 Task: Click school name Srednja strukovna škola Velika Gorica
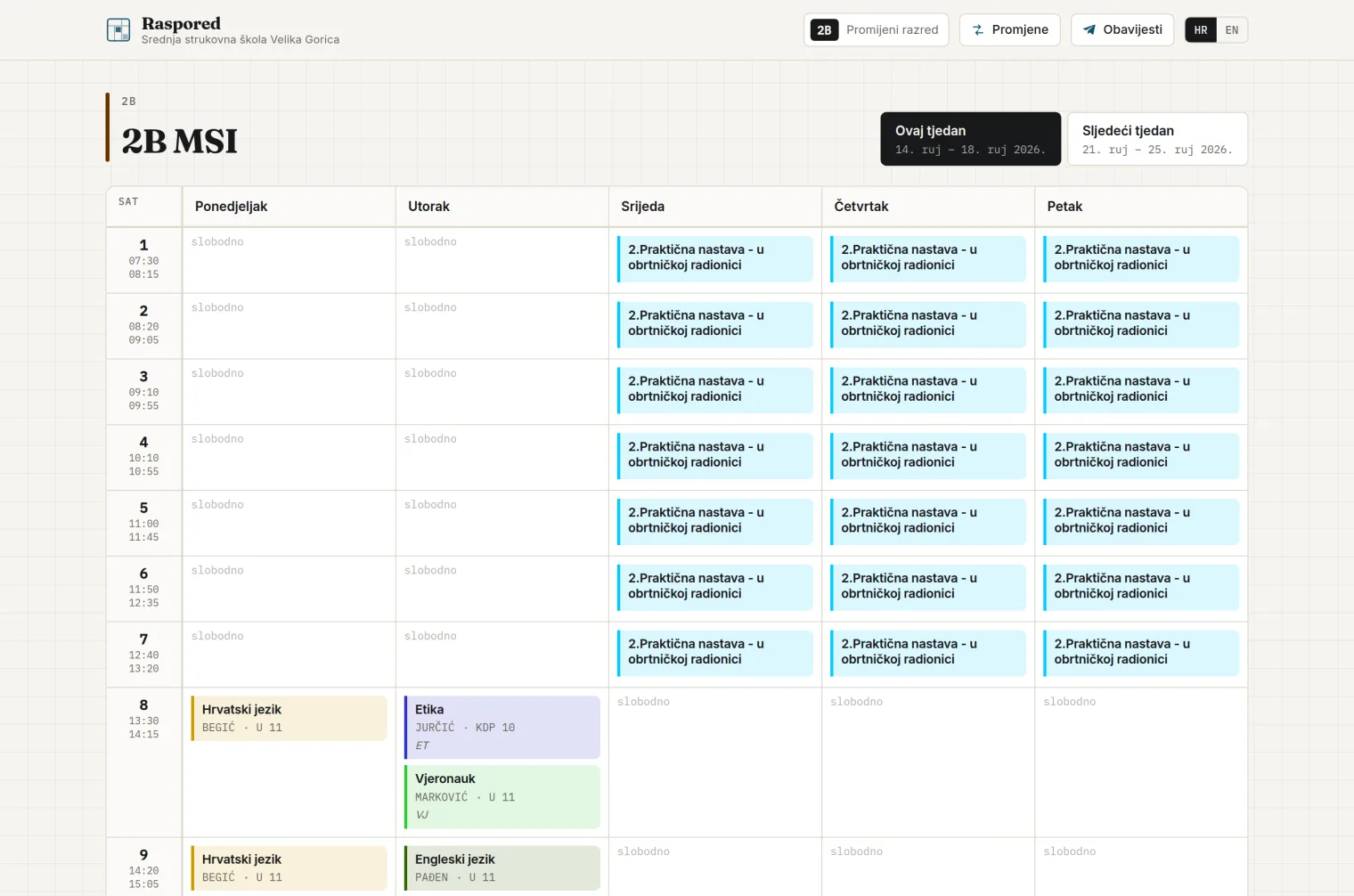point(241,40)
